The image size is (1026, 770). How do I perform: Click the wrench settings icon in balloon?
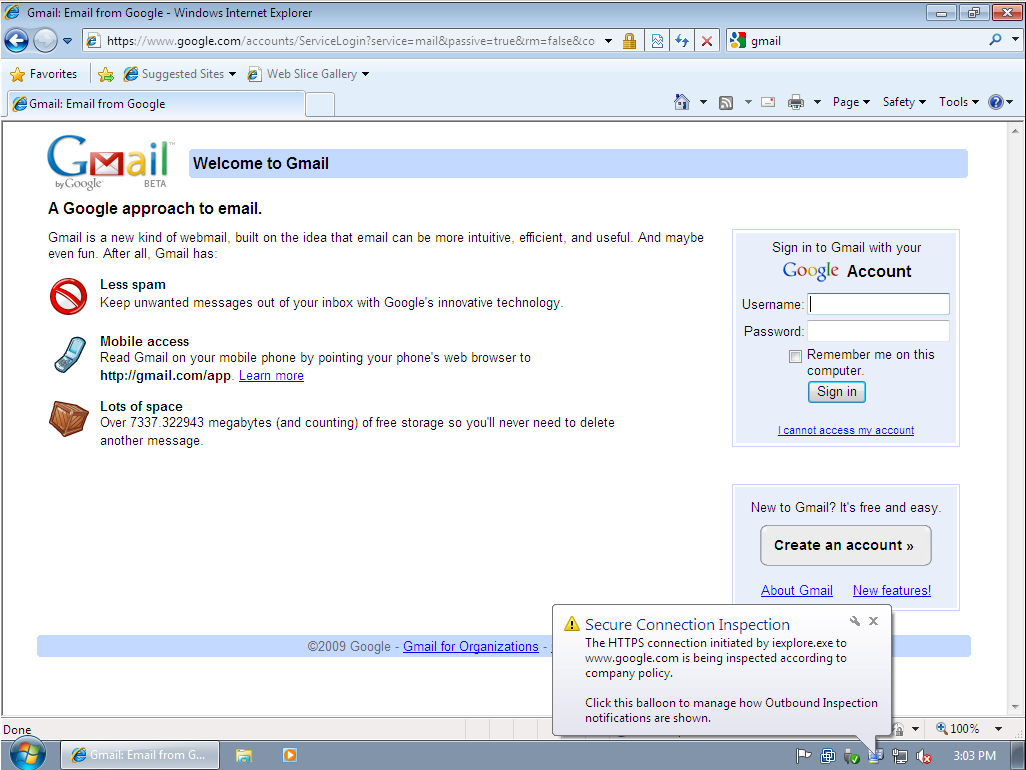coord(855,621)
